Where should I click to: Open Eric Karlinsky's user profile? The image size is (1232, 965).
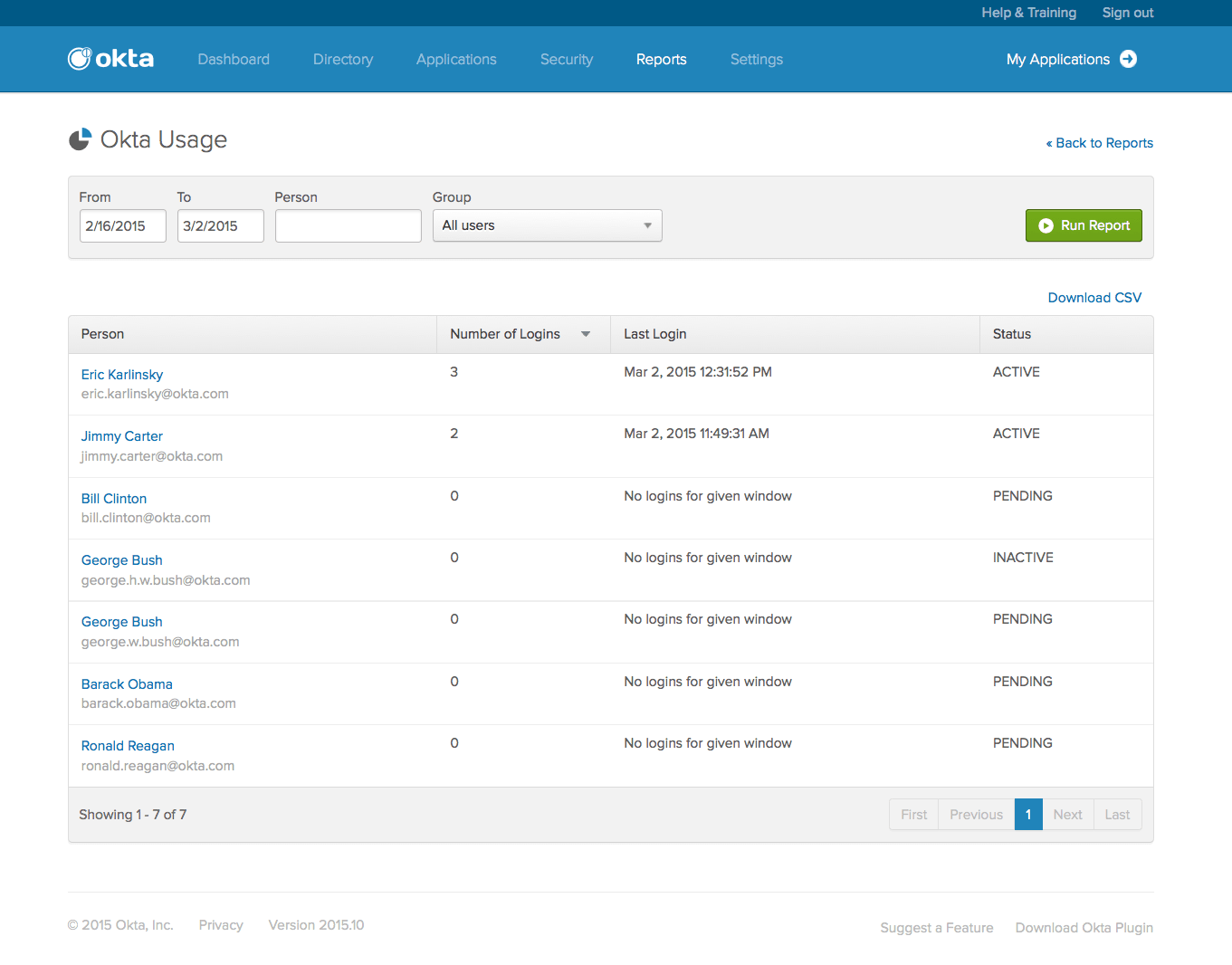click(122, 375)
